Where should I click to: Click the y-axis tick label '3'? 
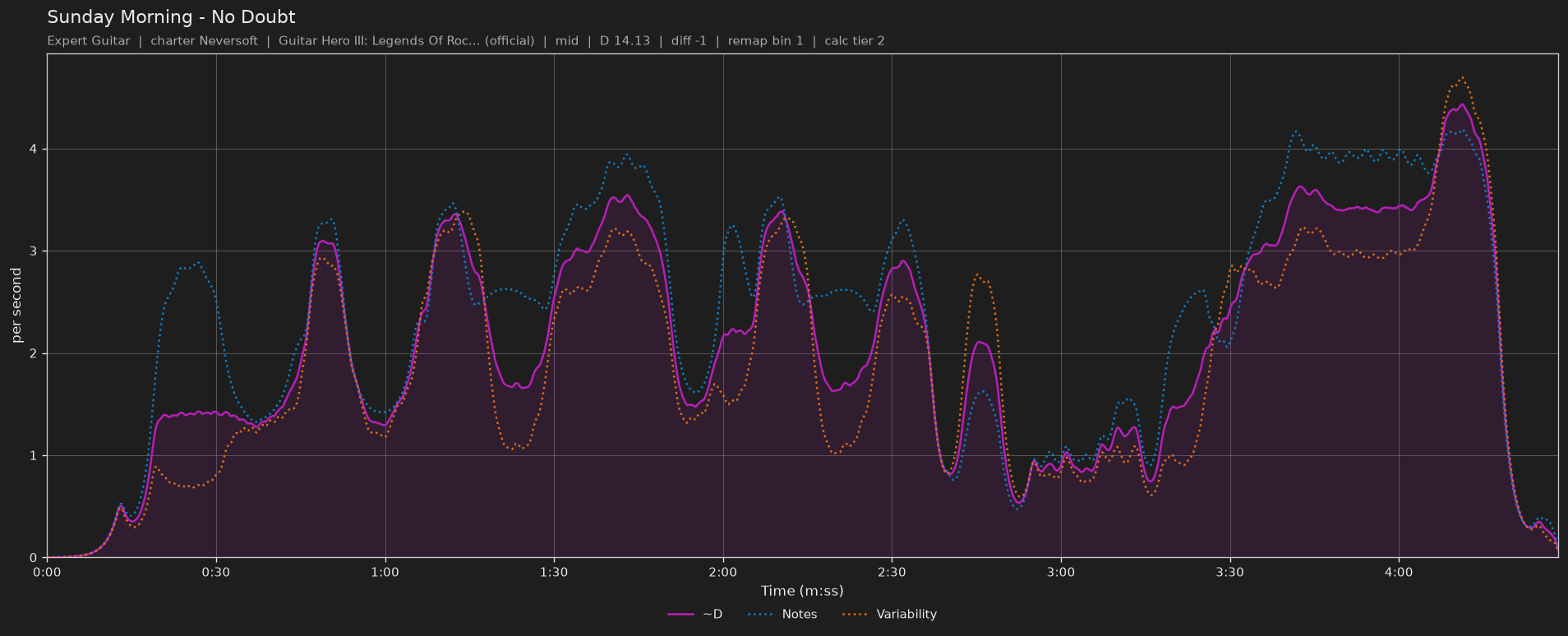tap(34, 251)
